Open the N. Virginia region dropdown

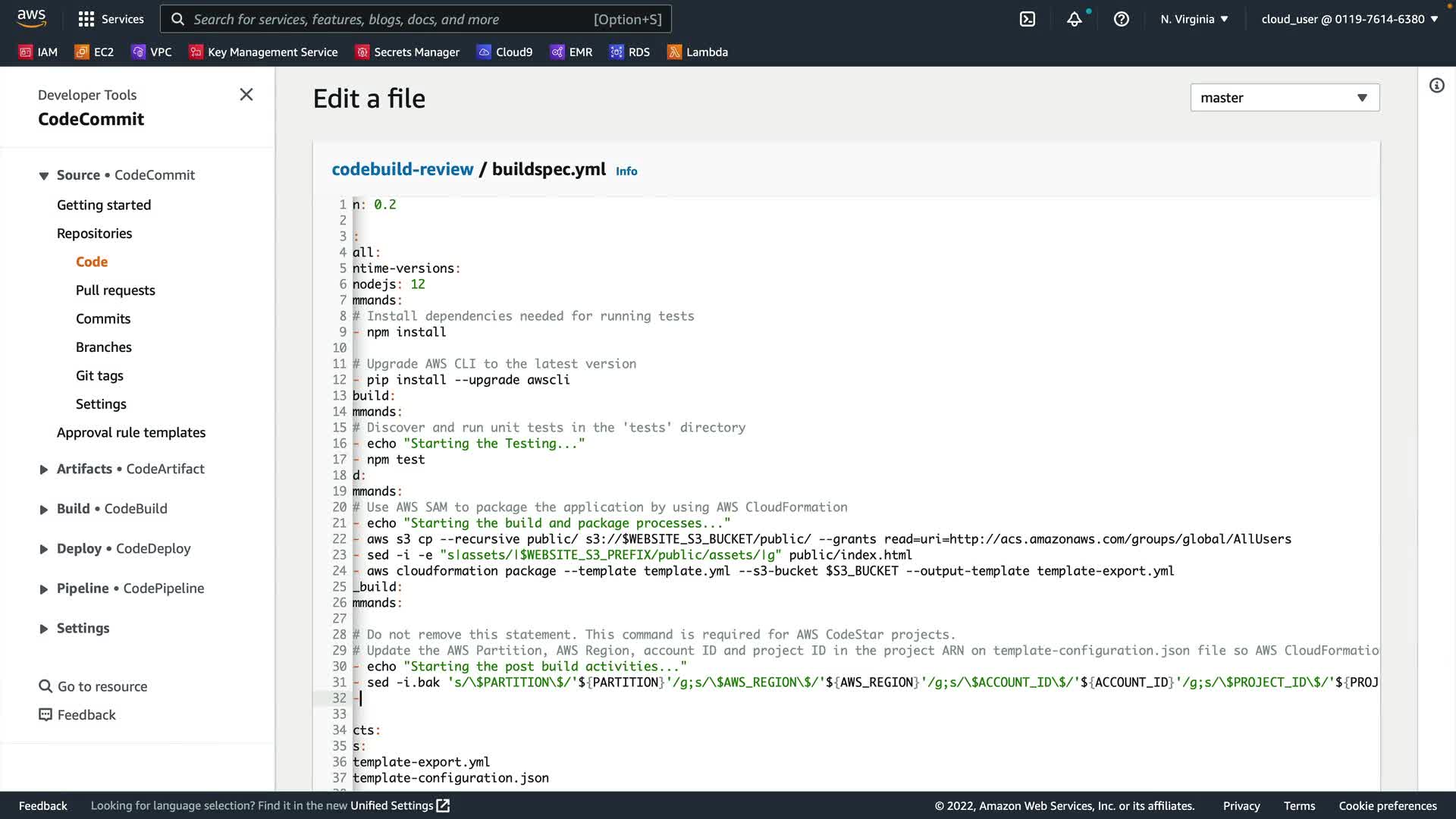point(1194,19)
